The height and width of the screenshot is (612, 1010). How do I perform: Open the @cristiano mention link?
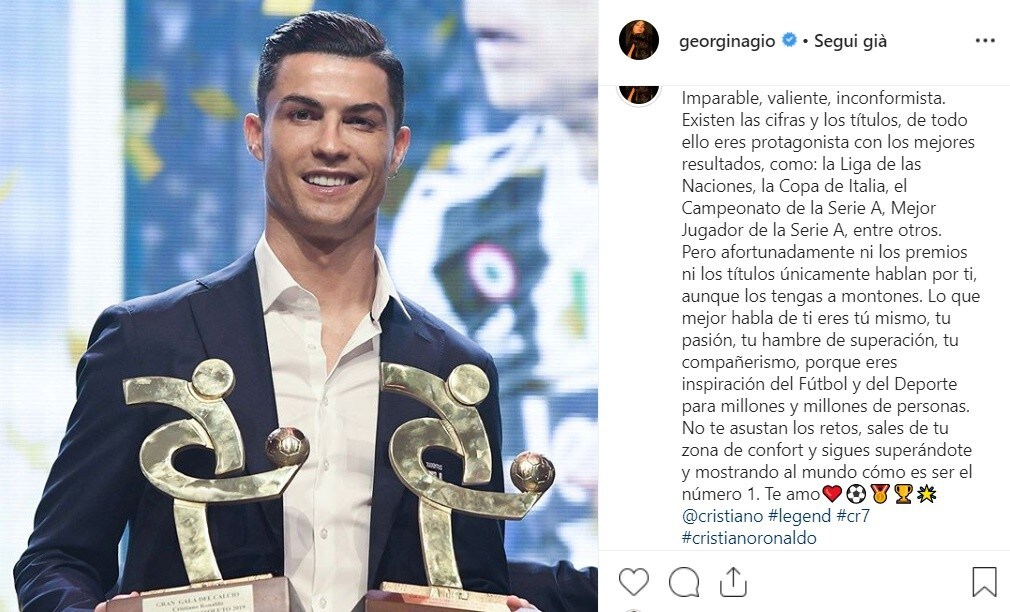click(x=723, y=516)
